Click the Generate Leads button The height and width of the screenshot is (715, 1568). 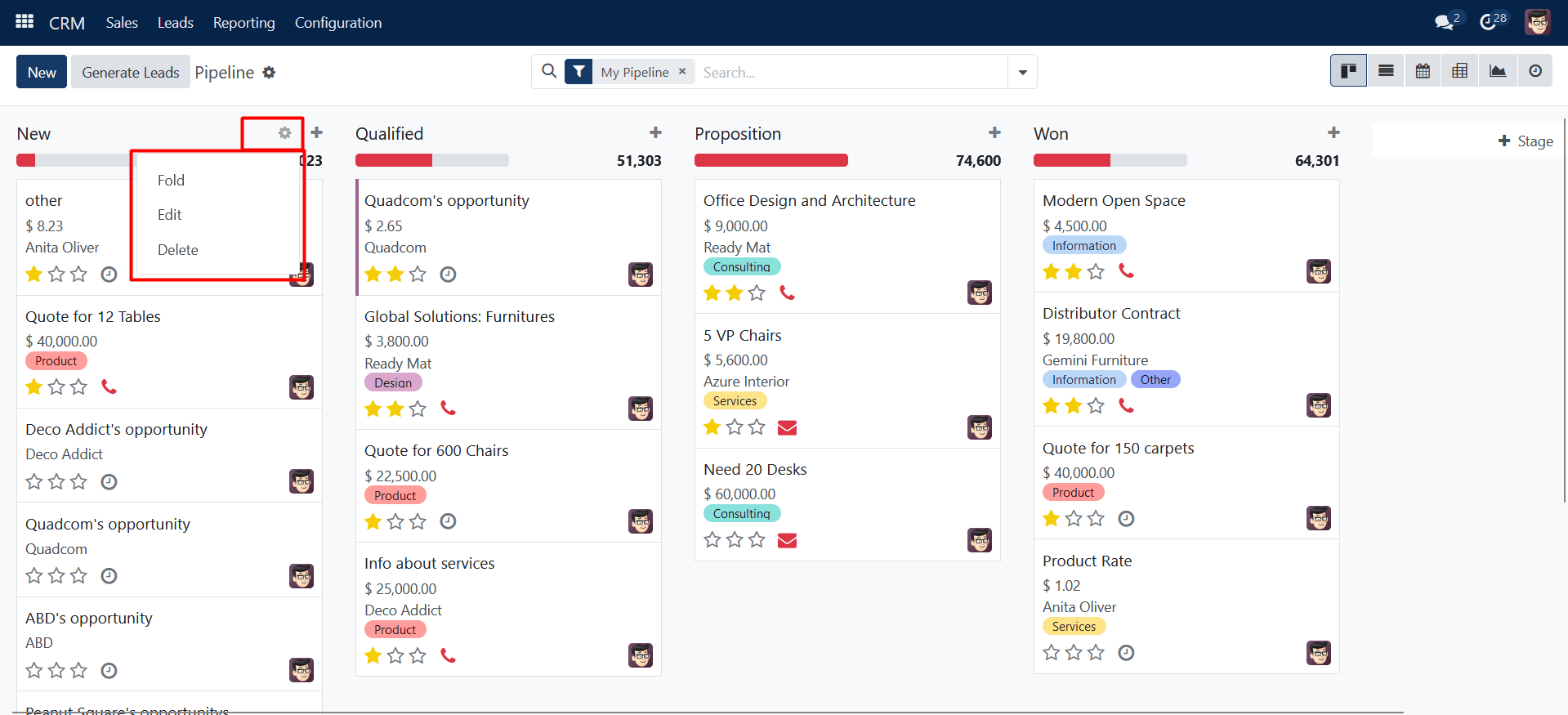[x=130, y=72]
